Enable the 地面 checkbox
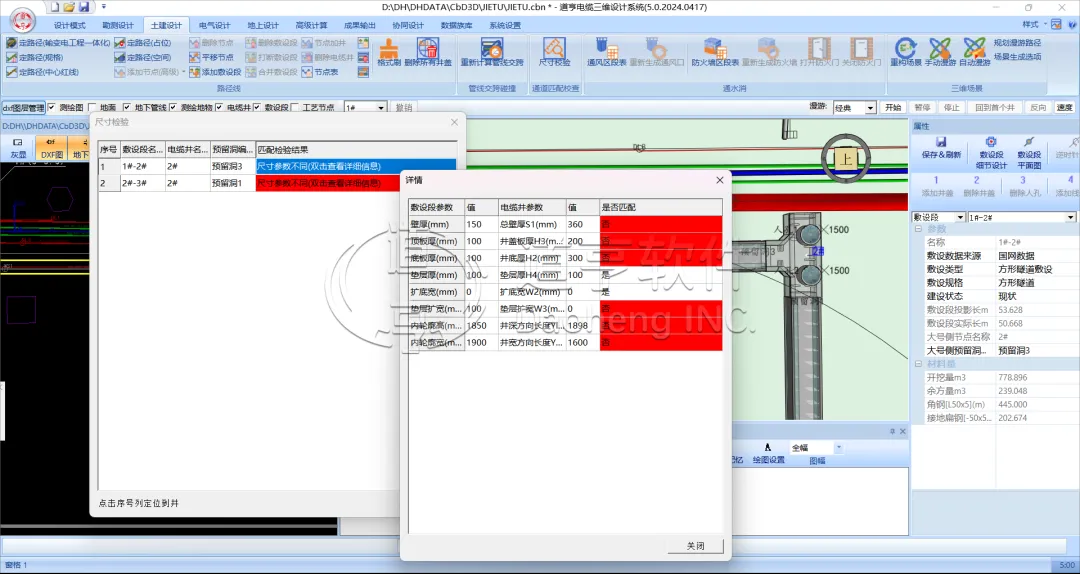This screenshot has width=1080, height=574. click(93, 107)
